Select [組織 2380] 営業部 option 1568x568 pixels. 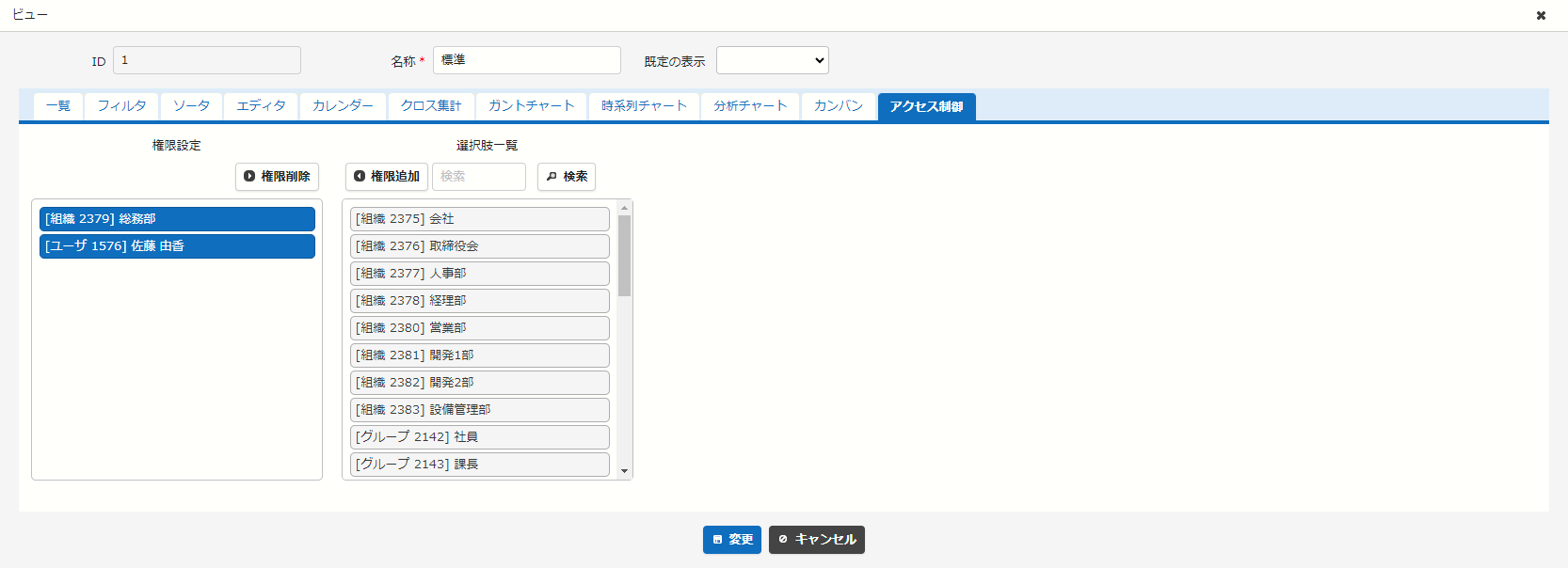480,328
